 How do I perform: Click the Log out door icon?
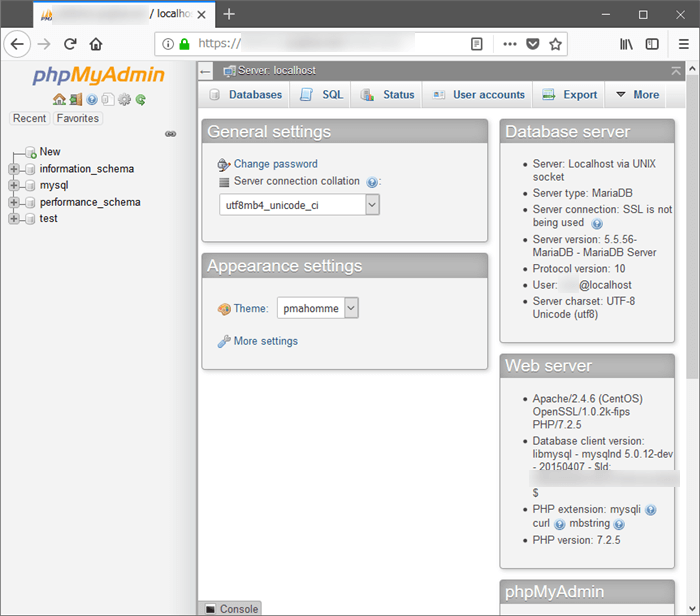pos(75,99)
